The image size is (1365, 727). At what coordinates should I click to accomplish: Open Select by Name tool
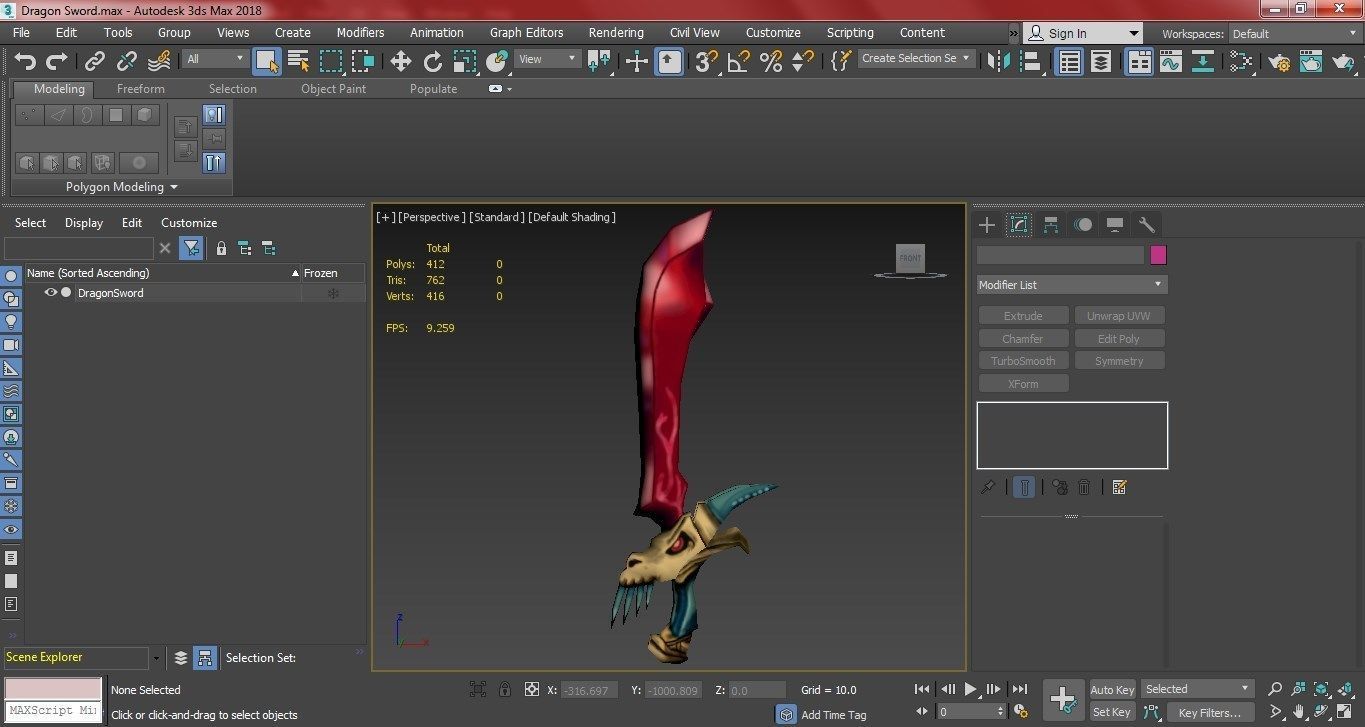coord(298,61)
